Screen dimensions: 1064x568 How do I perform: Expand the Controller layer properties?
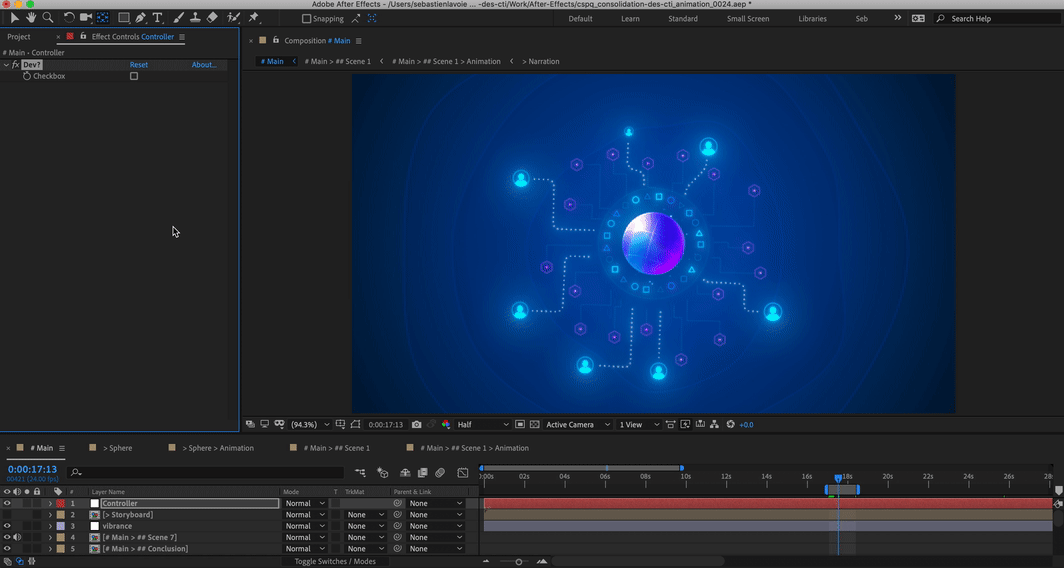50,504
